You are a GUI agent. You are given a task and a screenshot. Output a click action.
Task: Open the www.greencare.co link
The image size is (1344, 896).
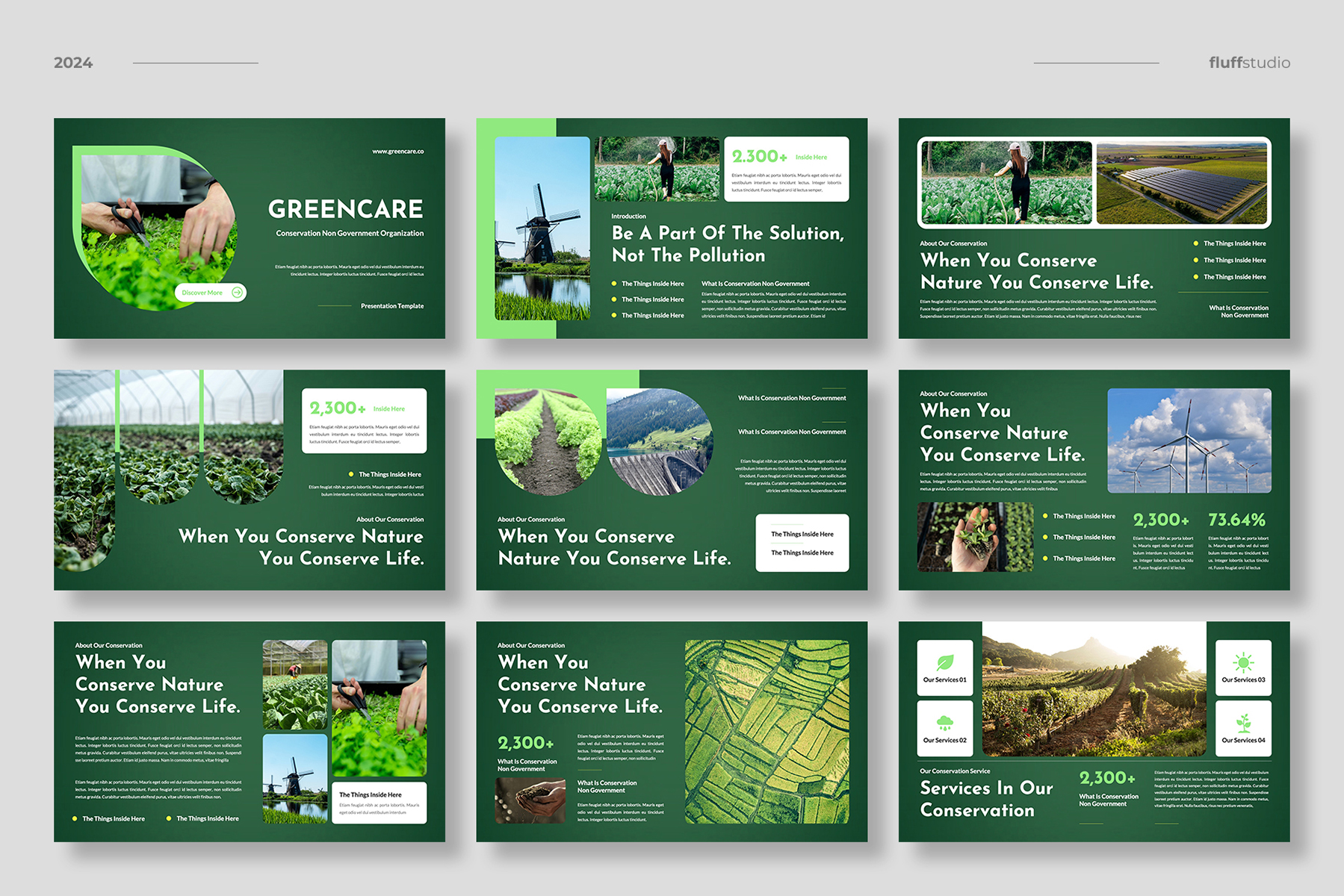point(397,152)
